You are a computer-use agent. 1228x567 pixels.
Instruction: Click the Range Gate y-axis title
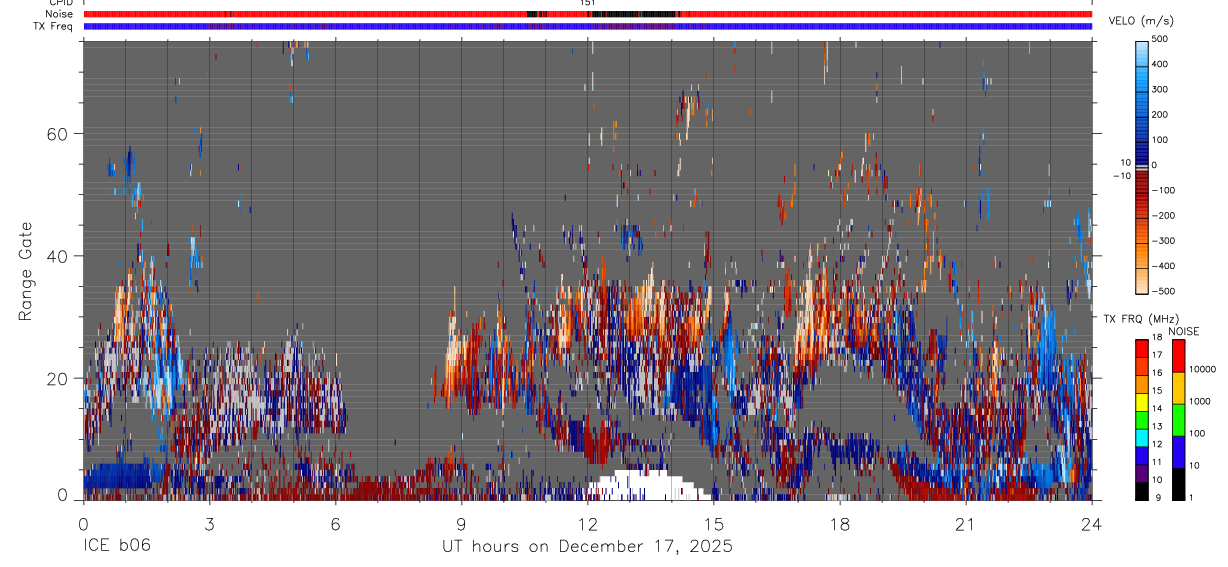coord(26,272)
